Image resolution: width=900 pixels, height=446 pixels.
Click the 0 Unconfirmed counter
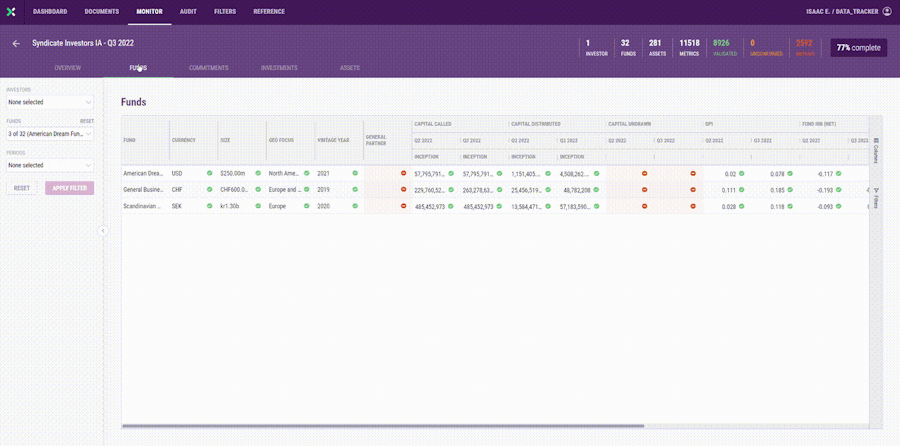766,48
